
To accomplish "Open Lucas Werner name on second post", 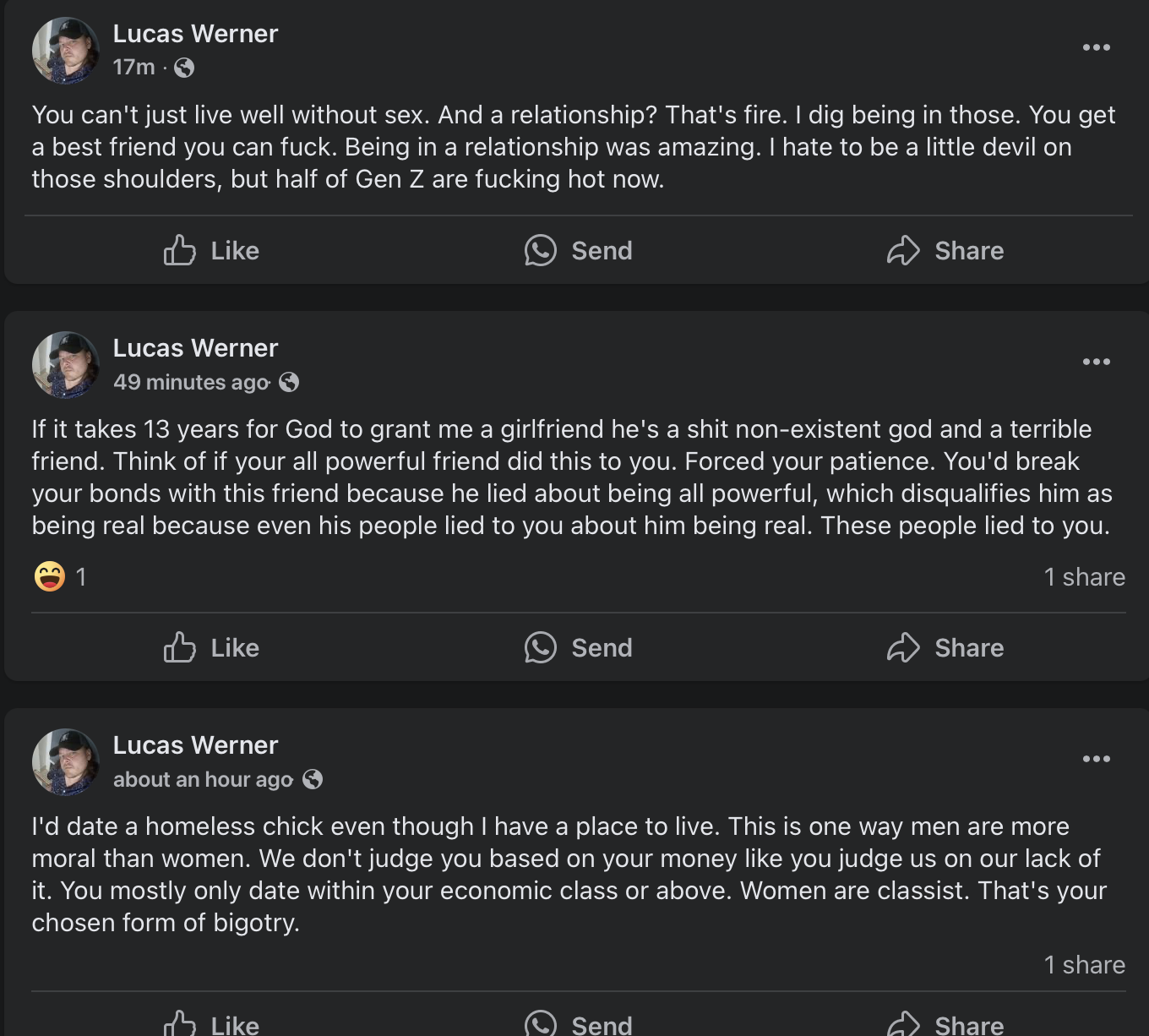I will [195, 347].
